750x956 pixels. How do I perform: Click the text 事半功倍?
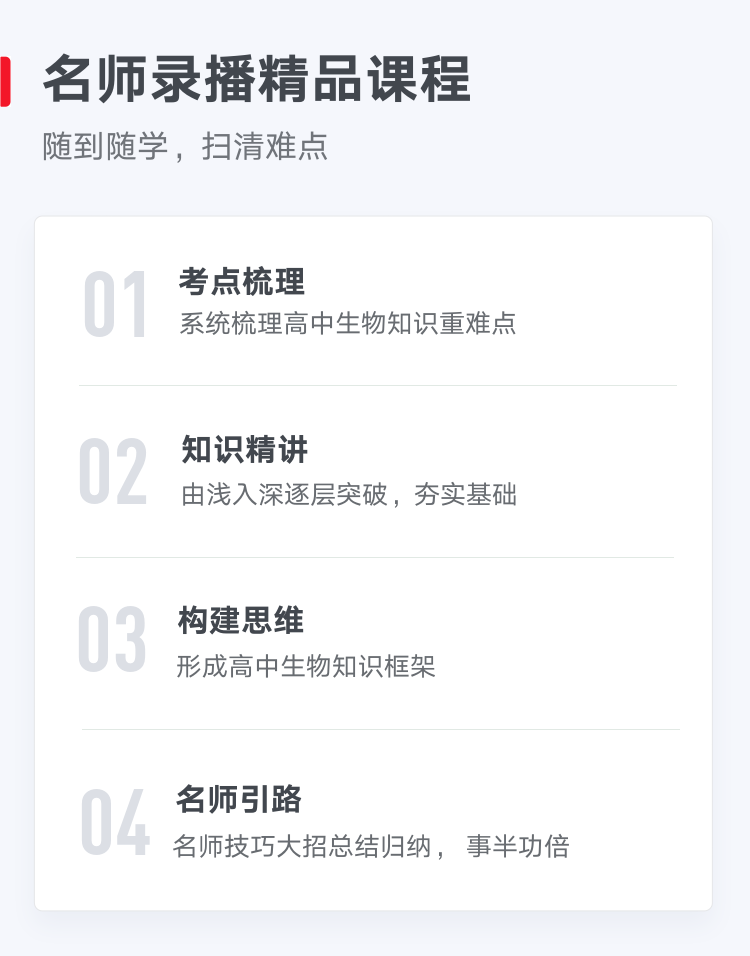pyautogui.click(x=518, y=846)
